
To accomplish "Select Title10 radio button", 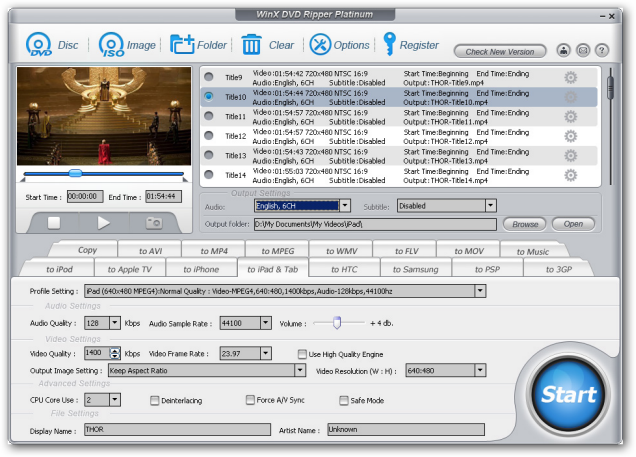I will [209, 96].
